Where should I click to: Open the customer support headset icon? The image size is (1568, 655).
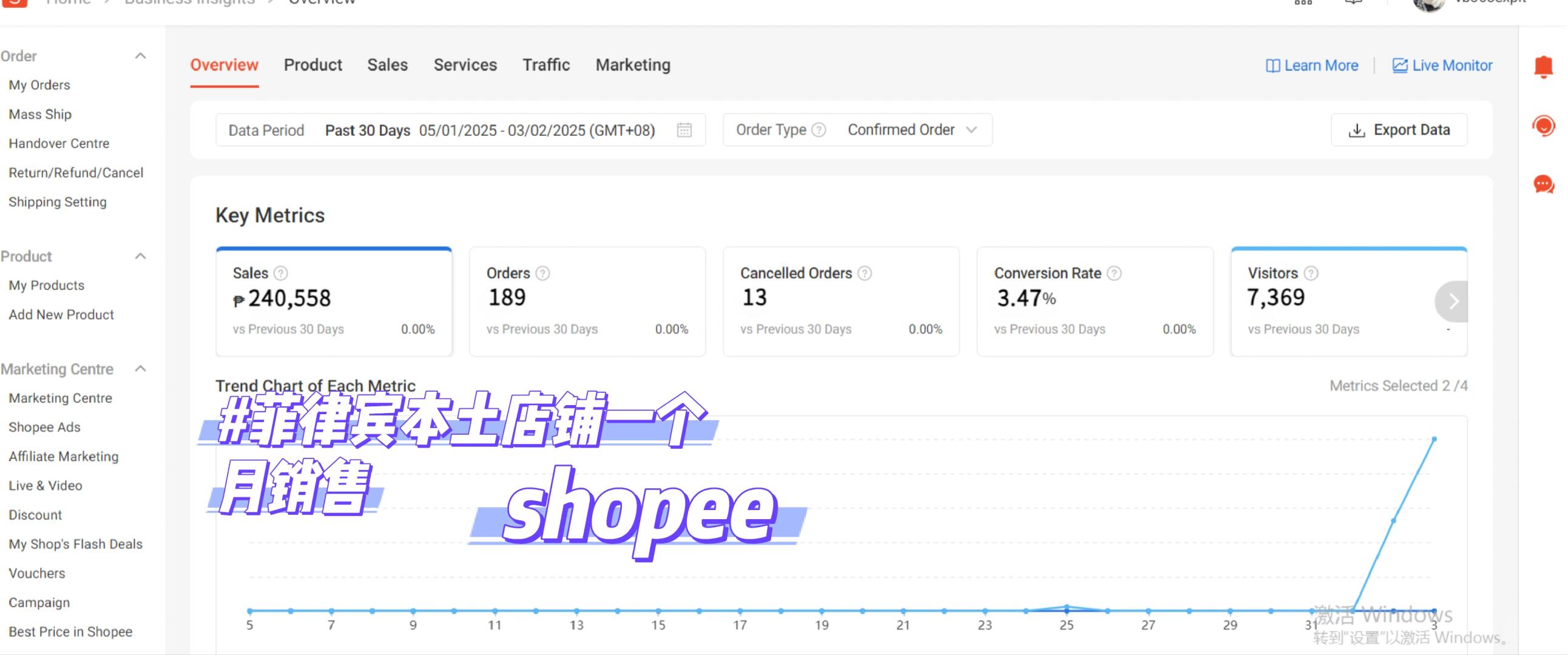coord(1543,126)
